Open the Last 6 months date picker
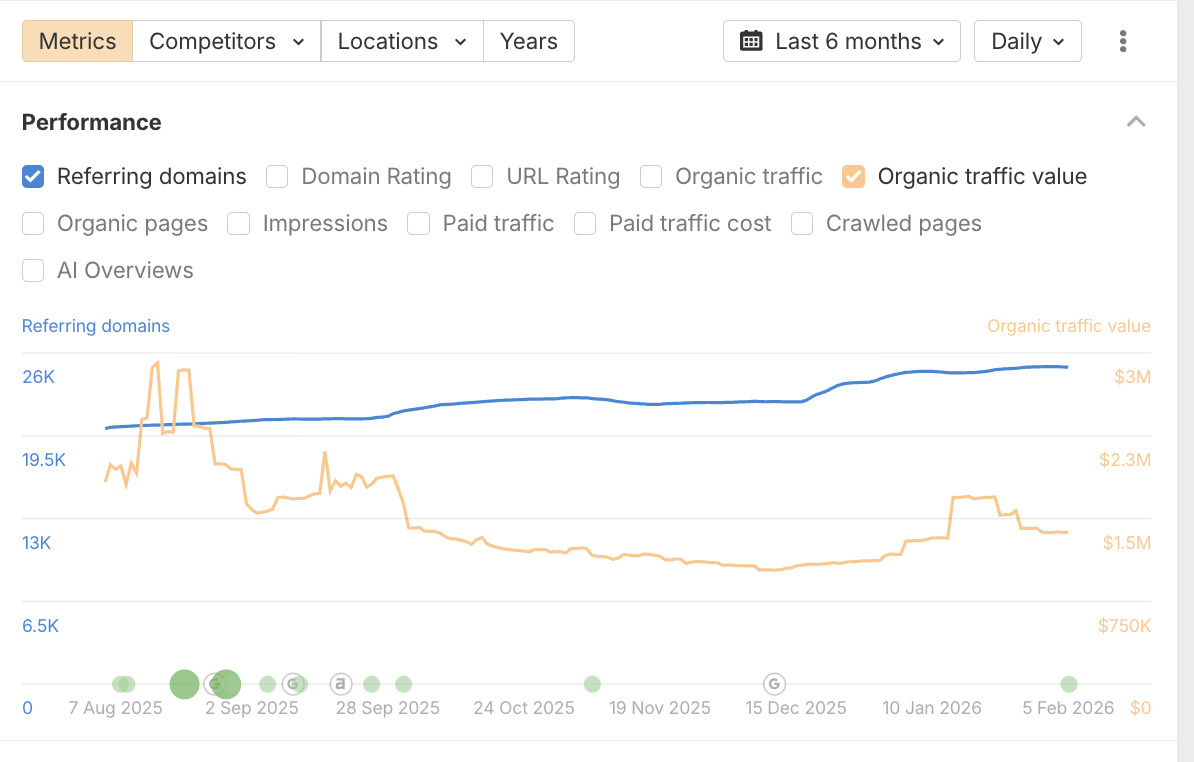Viewport: 1194px width, 762px height. [x=841, y=41]
